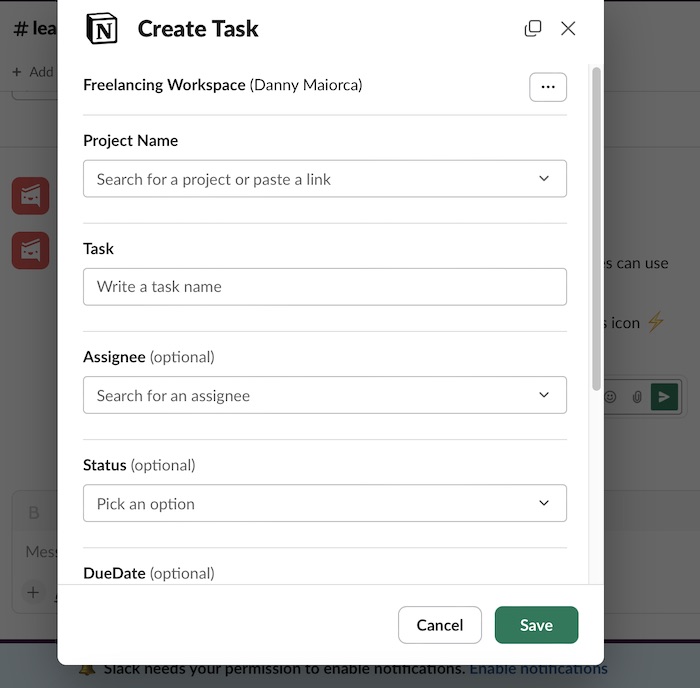Open the dialog in a new window
This screenshot has width=700, height=688.
pyautogui.click(x=533, y=29)
